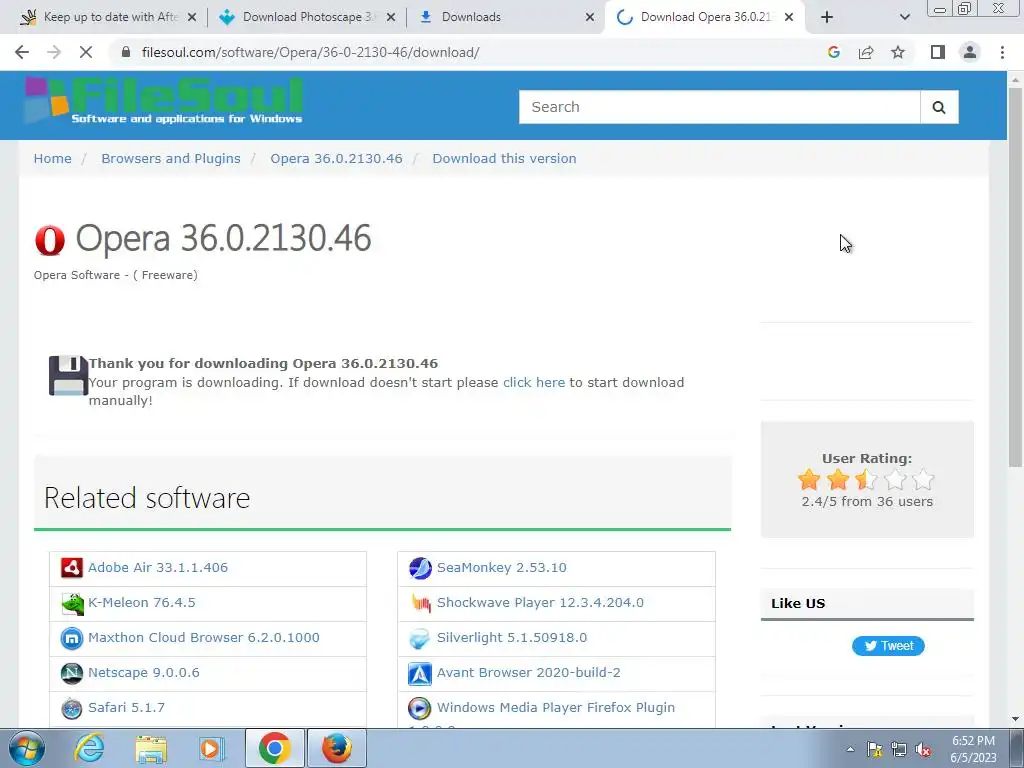Click the floppy disk download icon

point(68,376)
